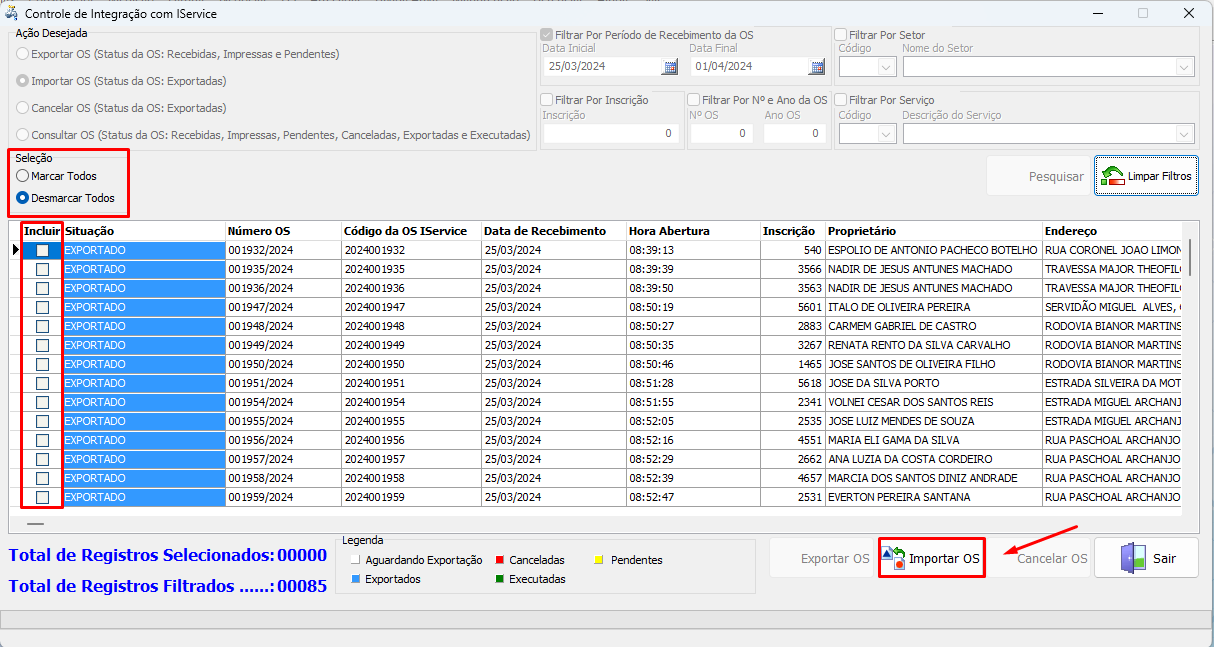Click the Nº OS input field
The image size is (1214, 647).
click(721, 134)
